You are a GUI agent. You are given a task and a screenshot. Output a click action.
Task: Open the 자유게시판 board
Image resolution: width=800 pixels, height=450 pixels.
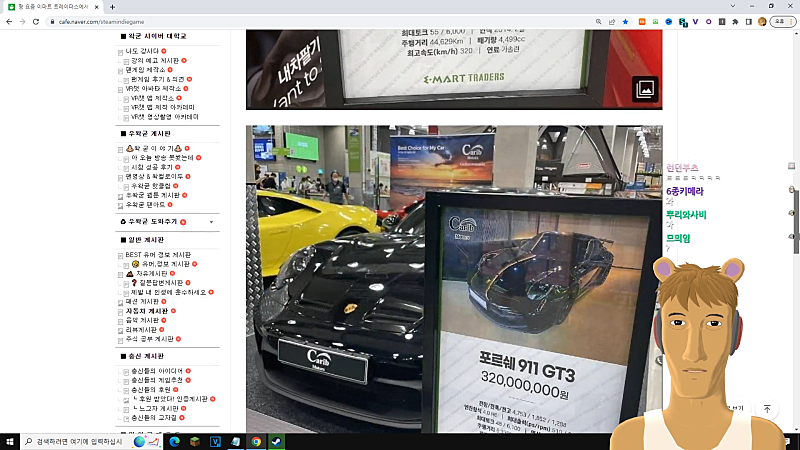click(152, 273)
